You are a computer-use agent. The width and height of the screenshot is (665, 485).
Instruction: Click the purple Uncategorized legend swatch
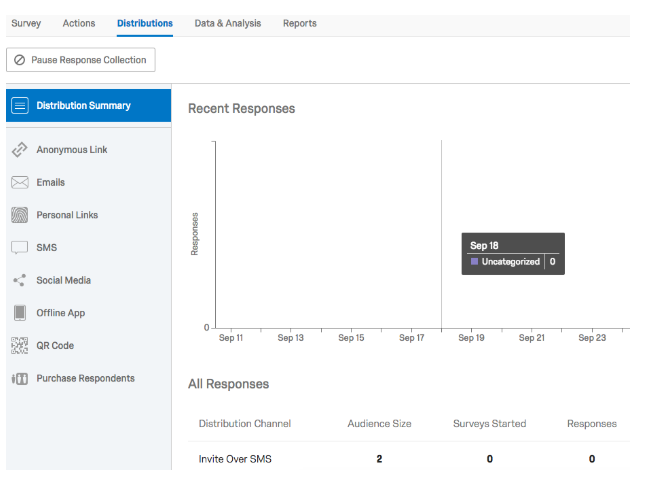(475, 262)
